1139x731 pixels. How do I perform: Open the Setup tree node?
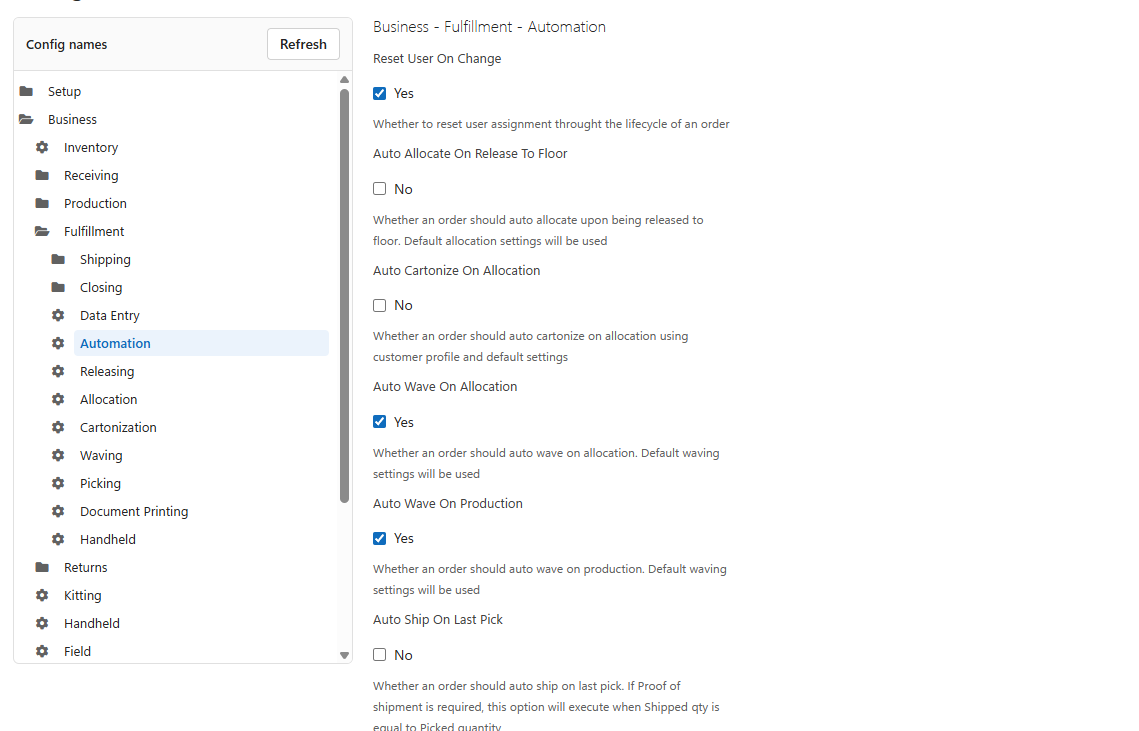tap(65, 92)
